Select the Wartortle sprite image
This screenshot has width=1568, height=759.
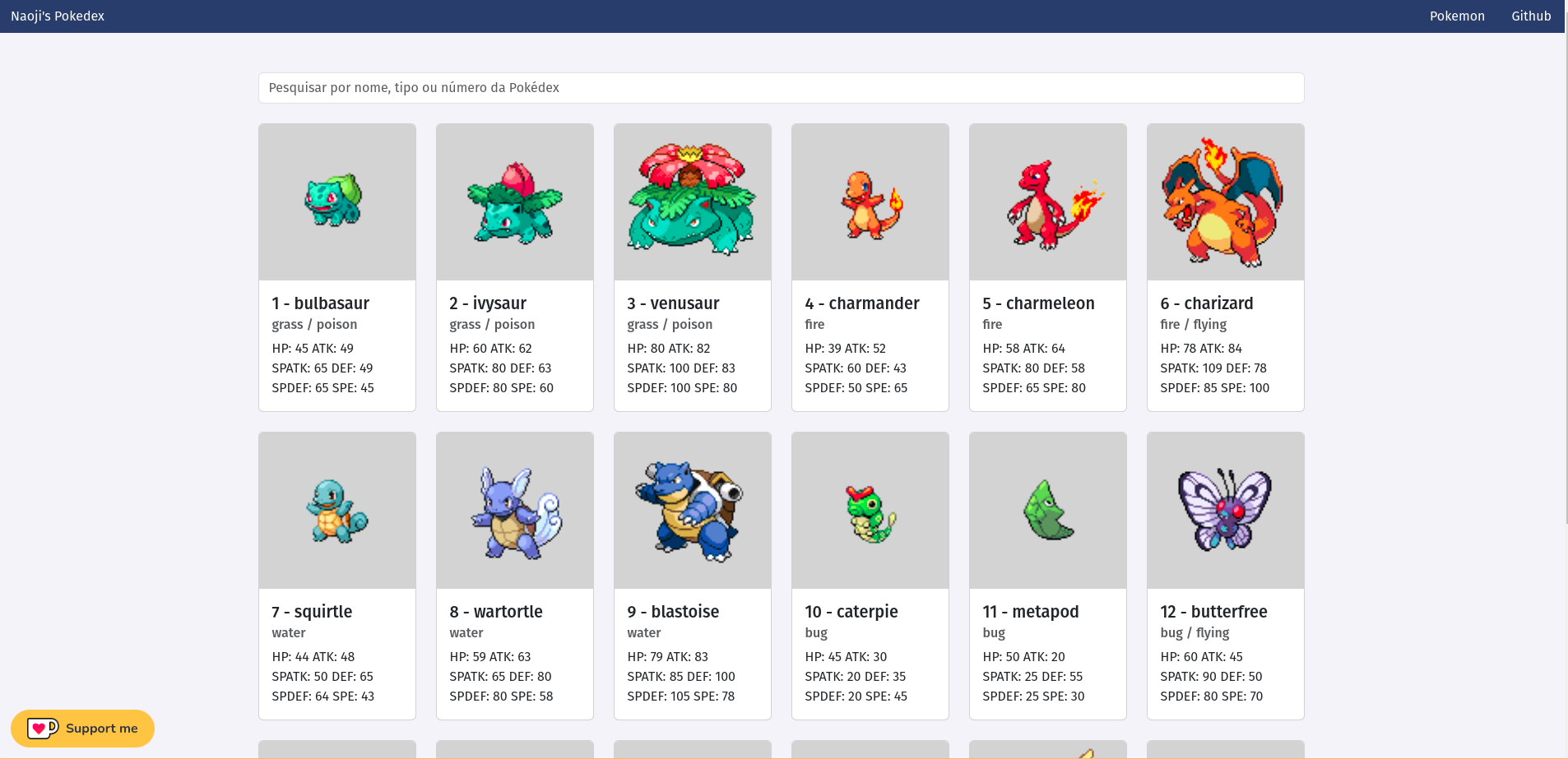[516, 512]
